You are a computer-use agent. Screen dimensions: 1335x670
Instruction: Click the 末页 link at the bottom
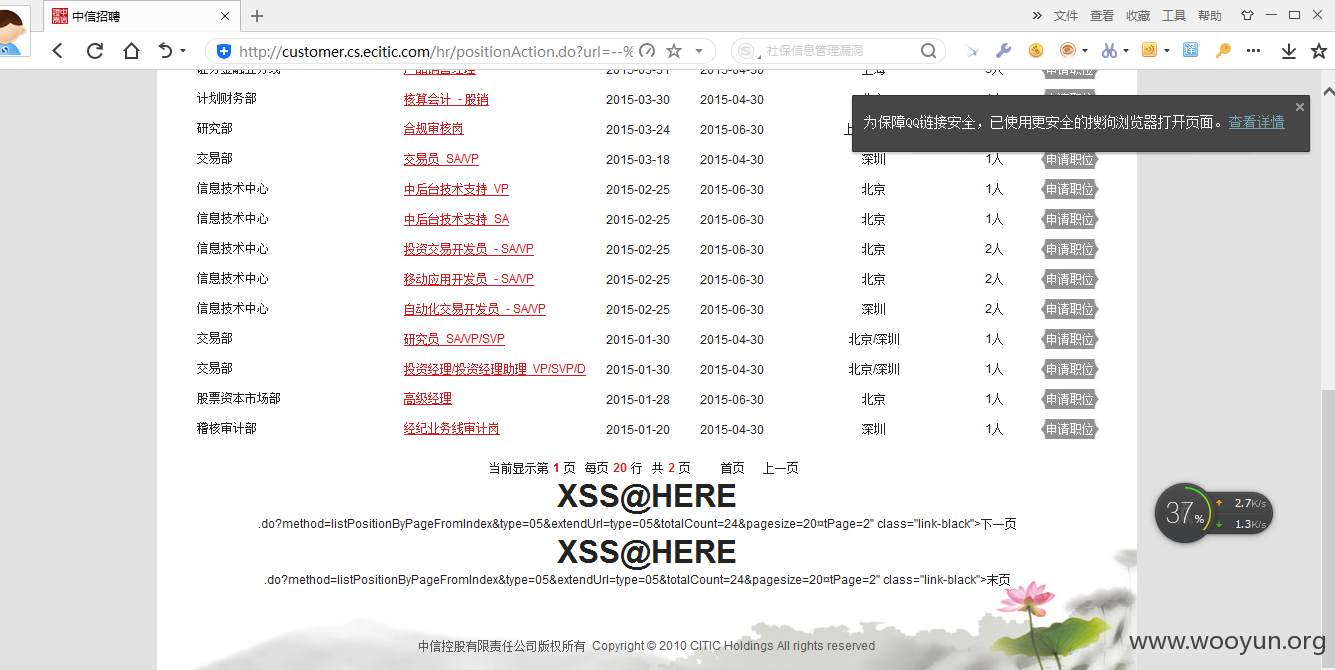(x=998, y=580)
